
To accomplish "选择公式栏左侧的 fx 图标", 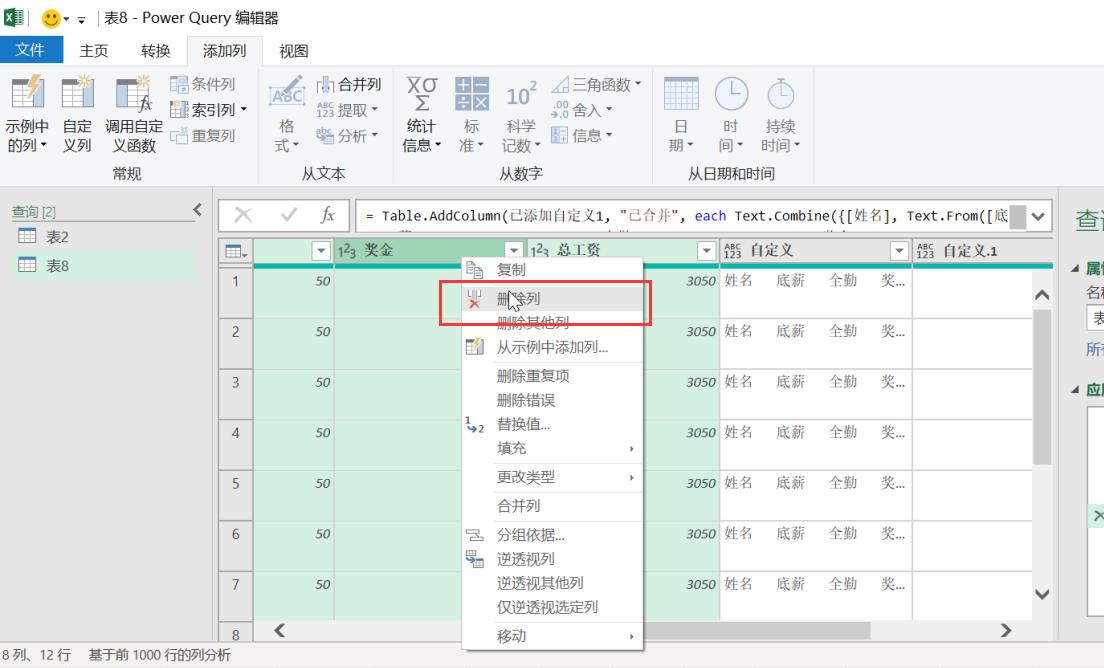I will tap(327, 215).
